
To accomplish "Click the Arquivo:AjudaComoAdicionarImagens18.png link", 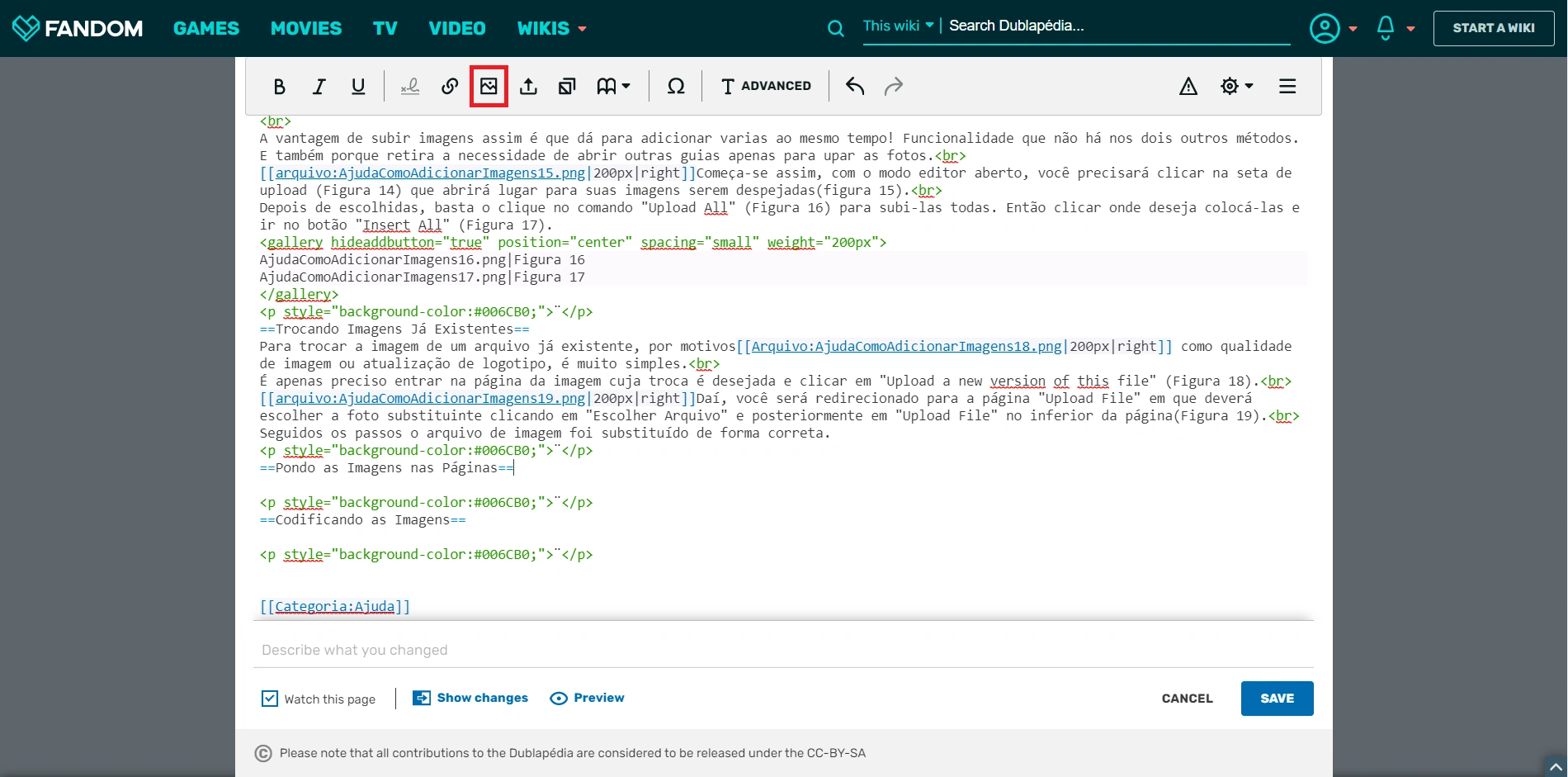I will (x=906, y=346).
